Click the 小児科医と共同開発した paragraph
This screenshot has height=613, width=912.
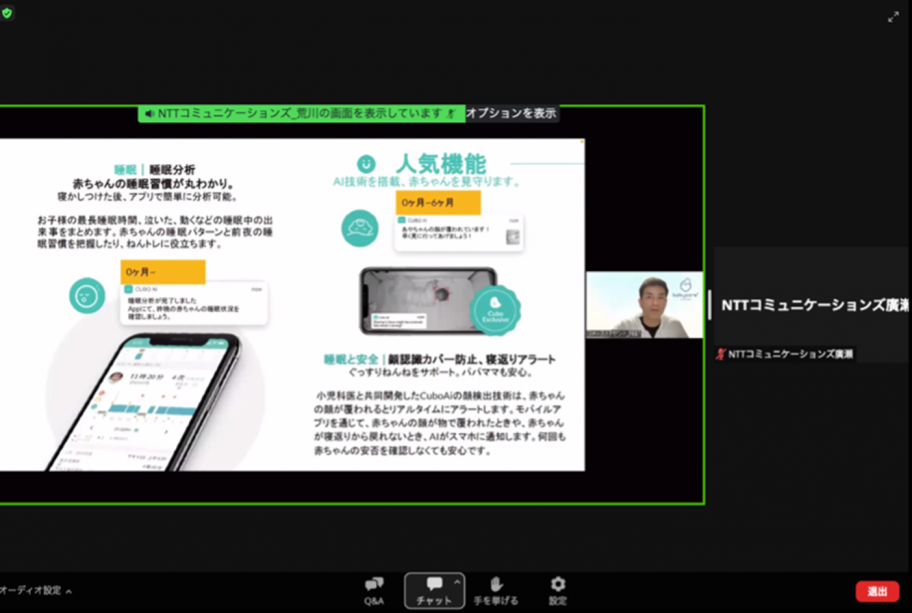[x=440, y=423]
